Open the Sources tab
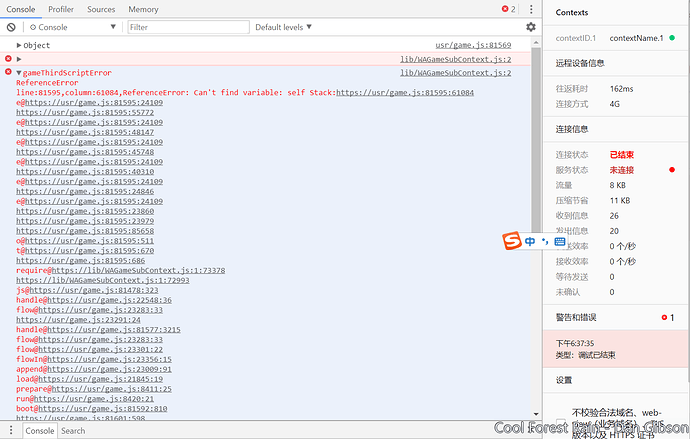The width and height of the screenshot is (690, 439). (101, 9)
